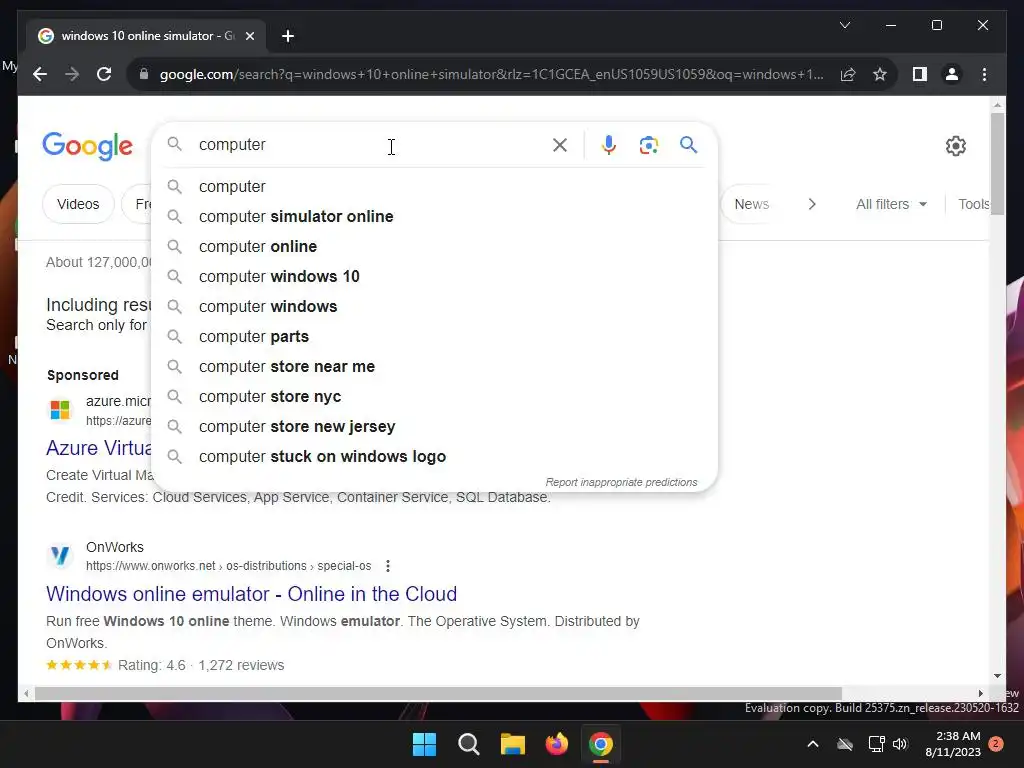This screenshot has width=1024, height=768.
Task: Open the Windows Start menu
Action: coord(424,744)
